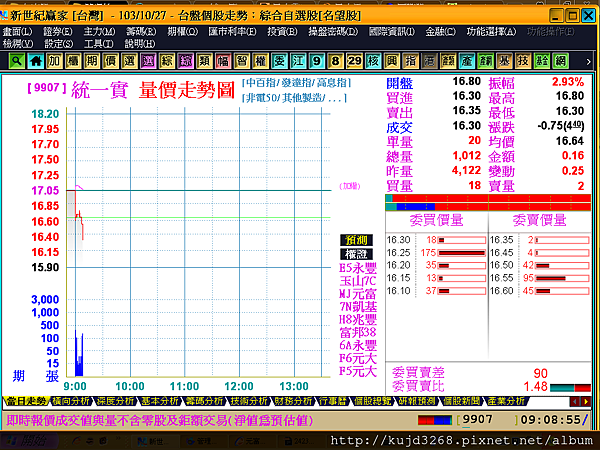Open the F5元大 warrant link
This screenshot has height=450, width=600.
358,371
